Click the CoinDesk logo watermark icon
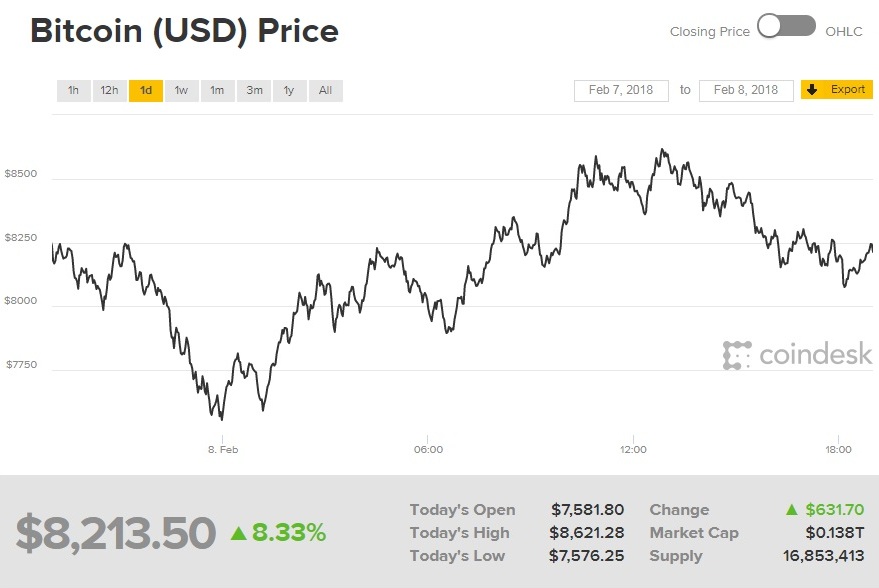879x588 pixels. point(737,355)
